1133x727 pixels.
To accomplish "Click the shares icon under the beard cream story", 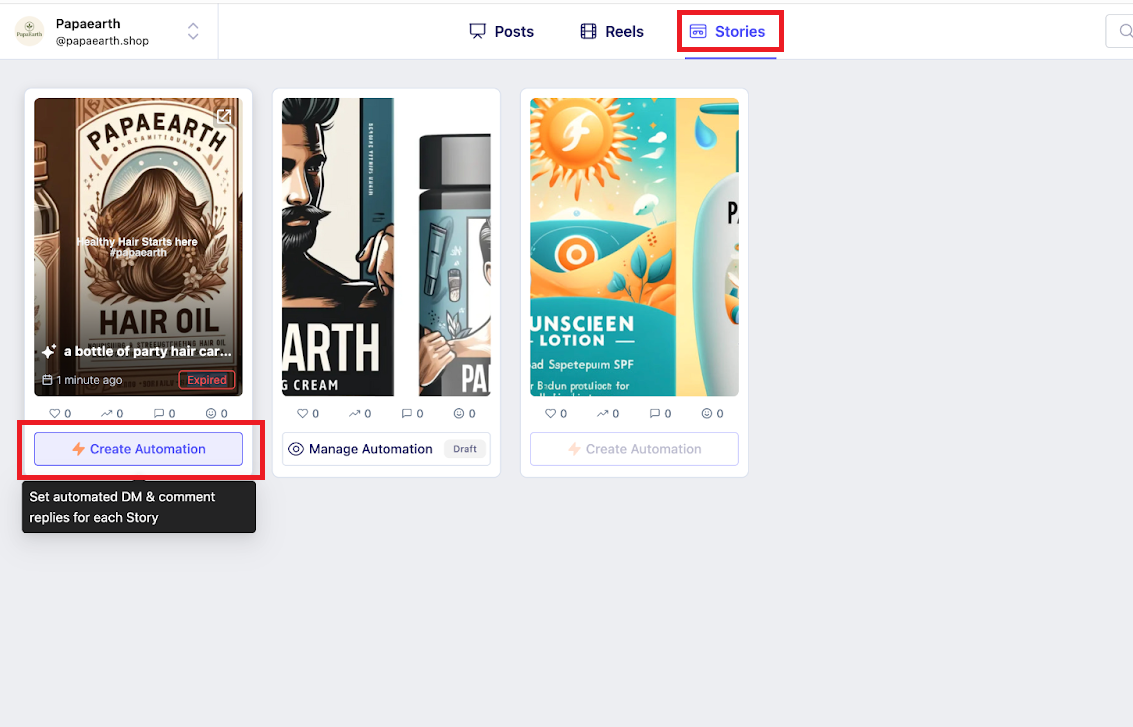I will (x=354, y=413).
